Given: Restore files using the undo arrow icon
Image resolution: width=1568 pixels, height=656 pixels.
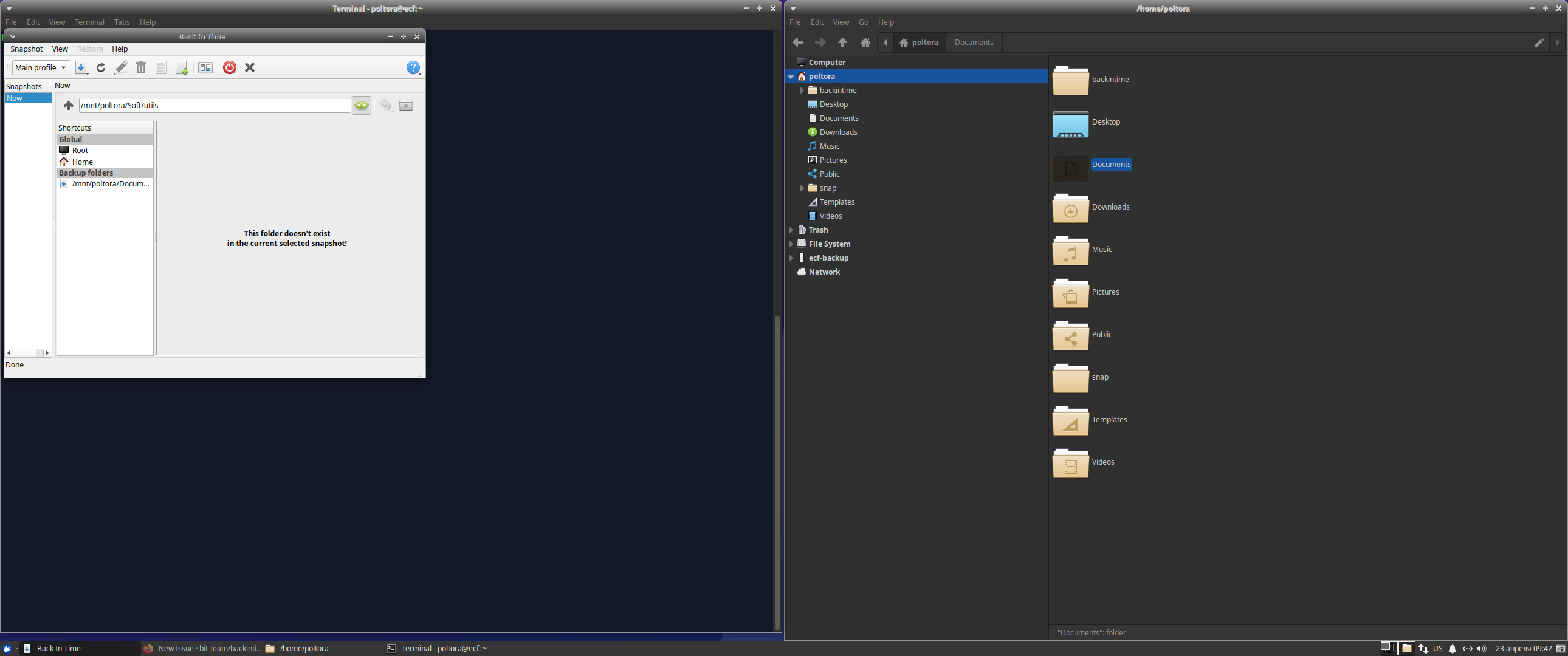Looking at the screenshot, I should tap(386, 104).
